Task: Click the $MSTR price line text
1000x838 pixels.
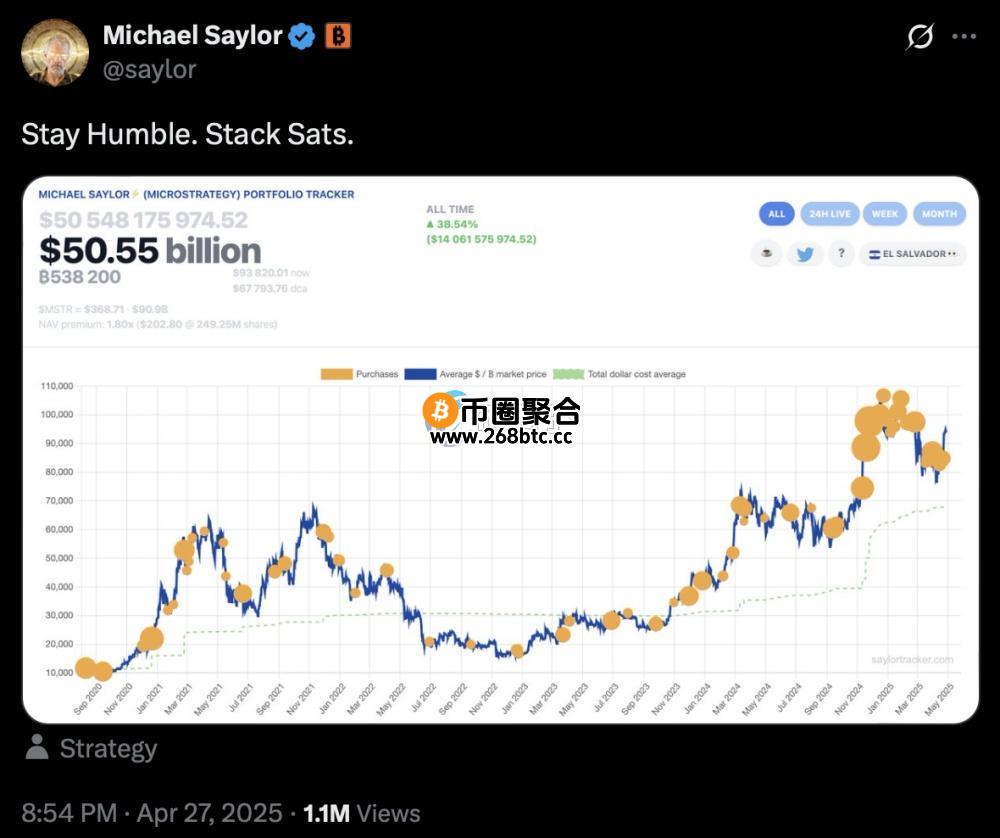Action: [x=103, y=309]
